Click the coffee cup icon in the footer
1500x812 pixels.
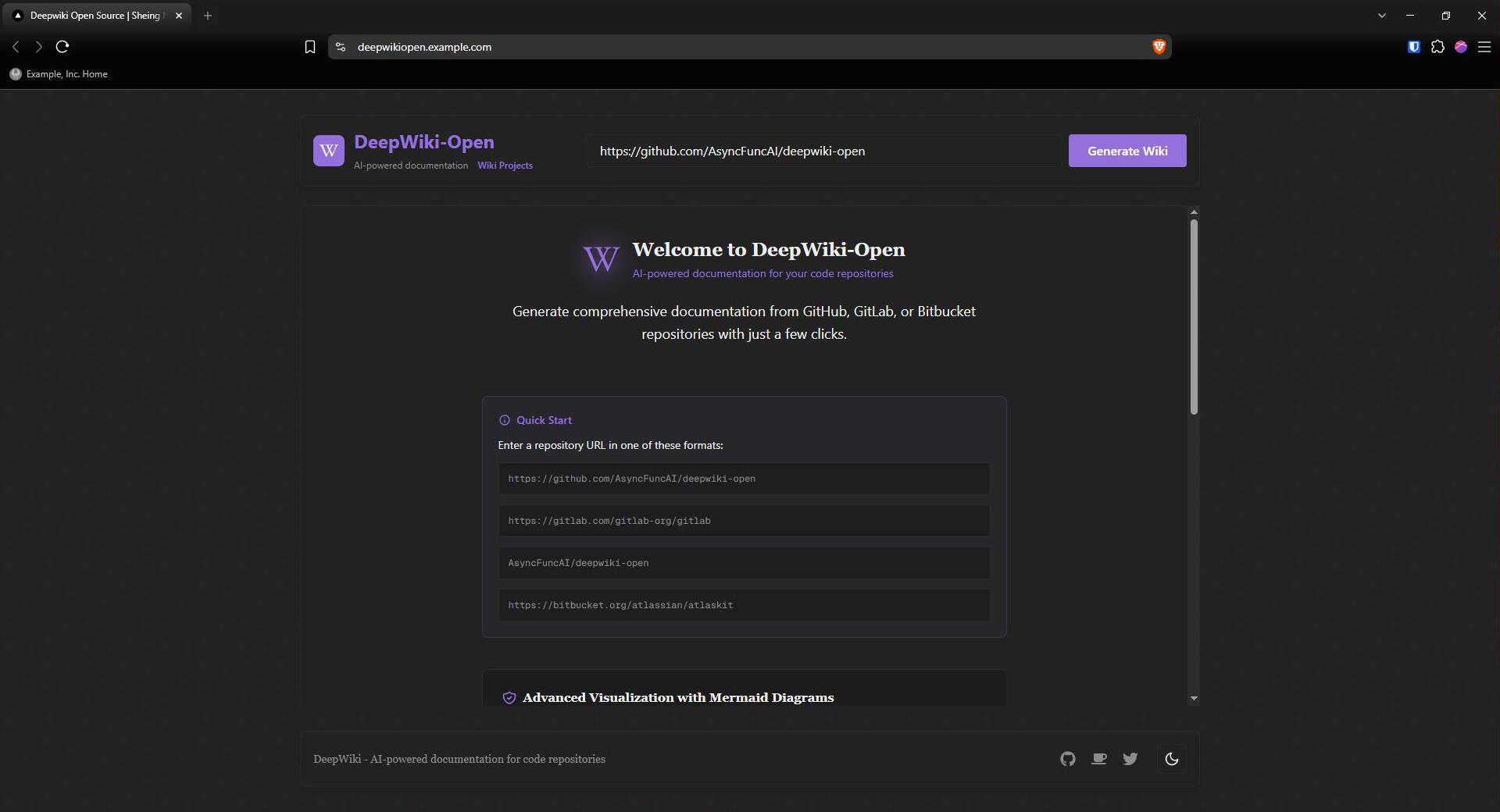tap(1099, 759)
